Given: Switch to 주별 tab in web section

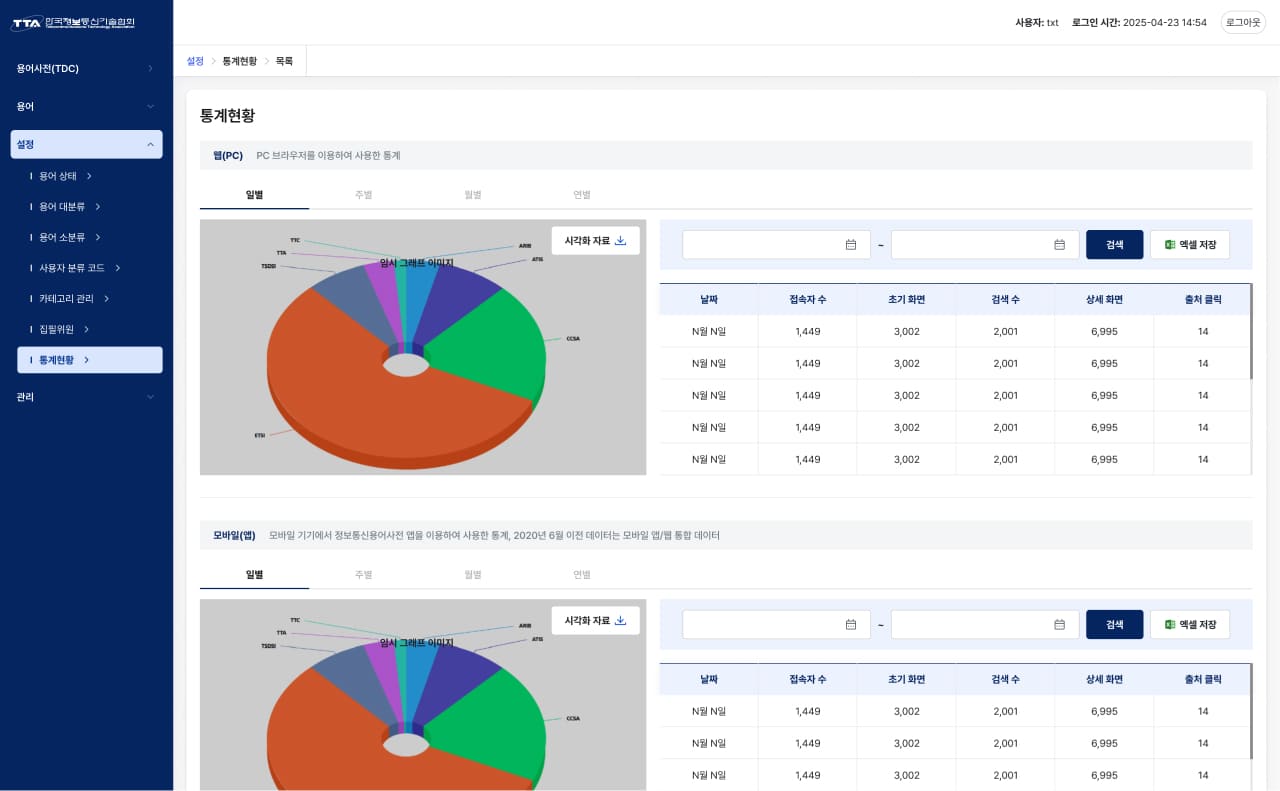Looking at the screenshot, I should tap(363, 195).
